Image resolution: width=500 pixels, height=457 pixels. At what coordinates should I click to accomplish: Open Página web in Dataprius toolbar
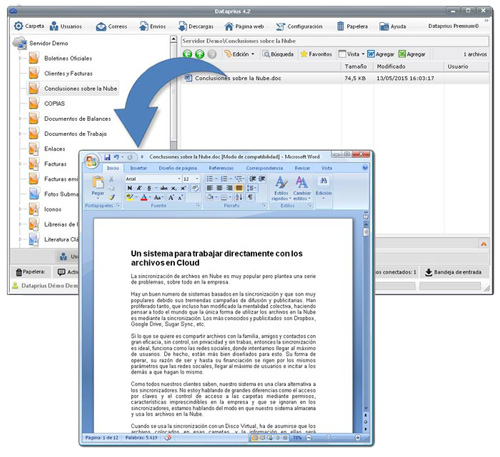tap(244, 26)
